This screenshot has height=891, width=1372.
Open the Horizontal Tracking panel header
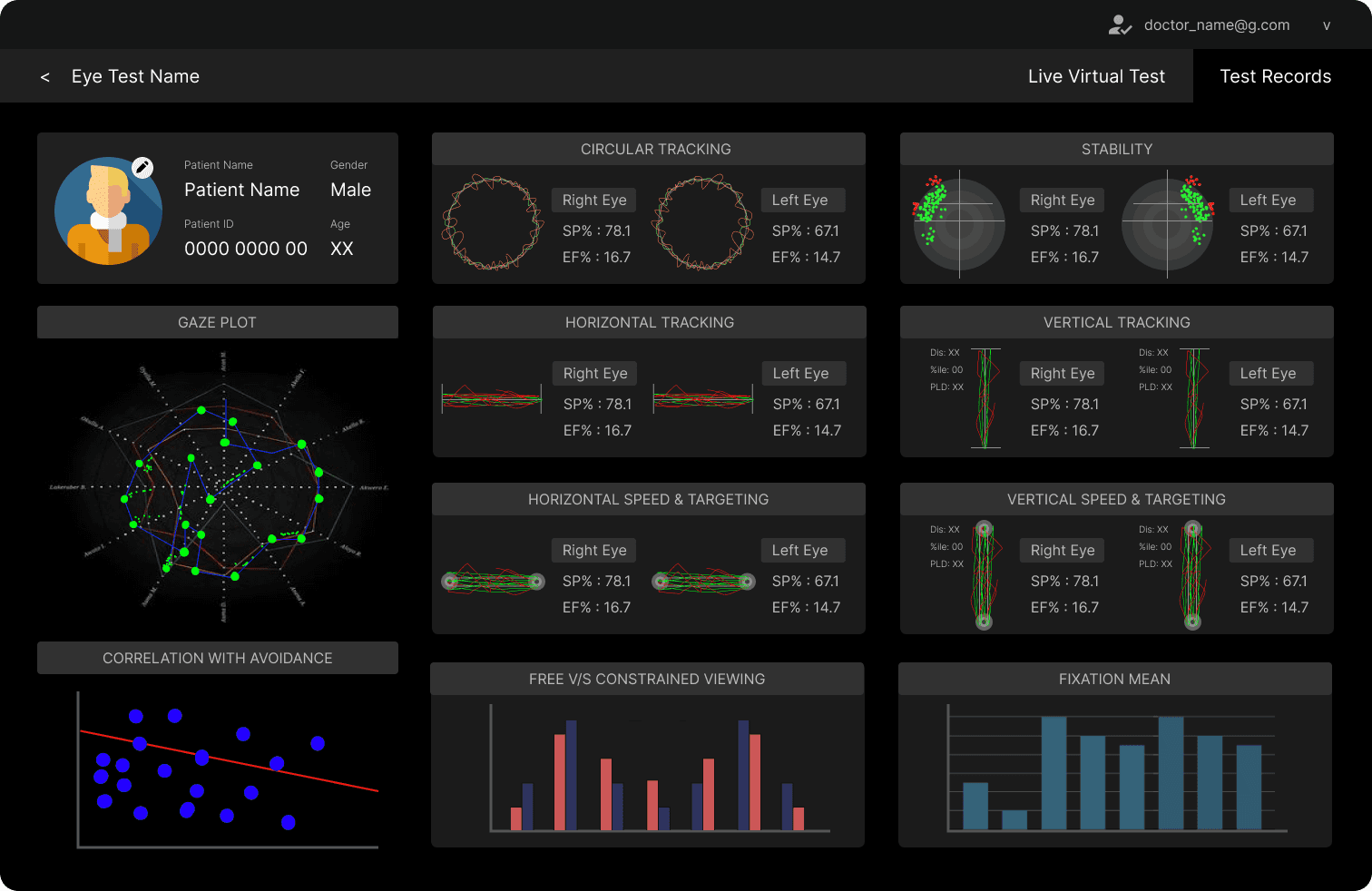(x=650, y=322)
